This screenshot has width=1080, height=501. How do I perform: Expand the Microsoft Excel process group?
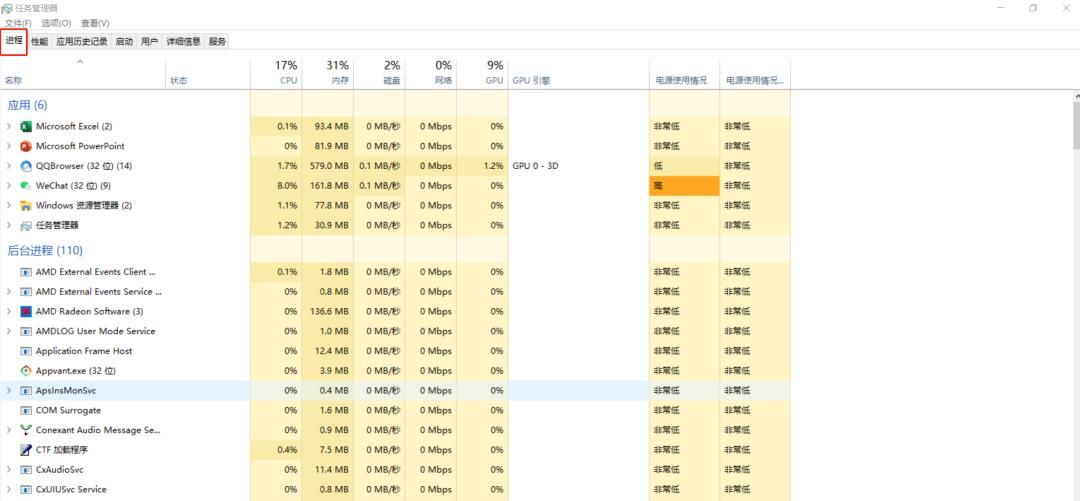(x=9, y=127)
